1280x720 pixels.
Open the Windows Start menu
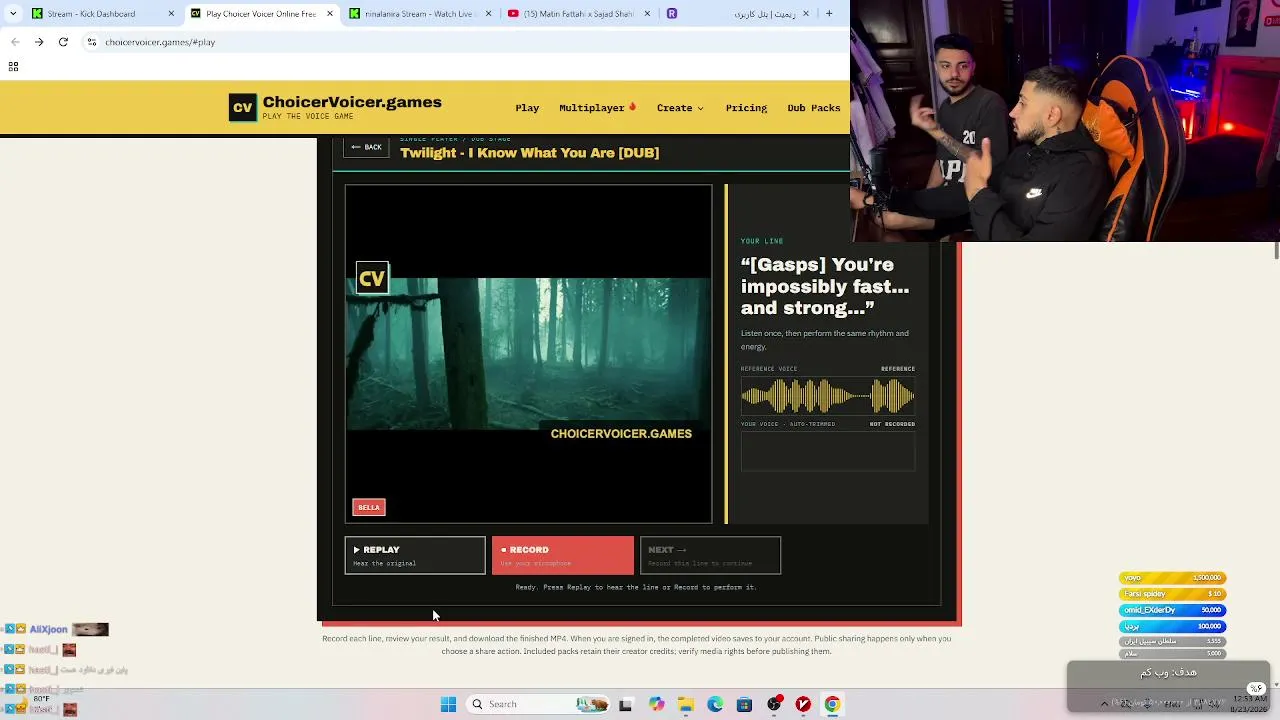pyautogui.click(x=449, y=704)
